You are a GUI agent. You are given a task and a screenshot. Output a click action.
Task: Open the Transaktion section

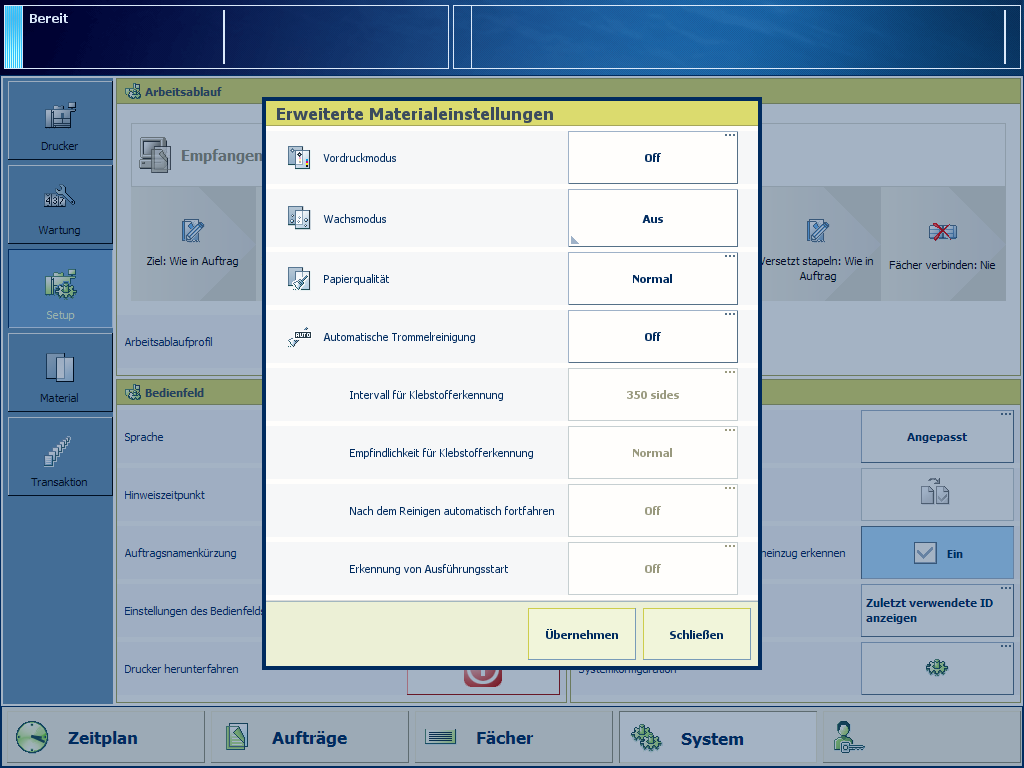(x=60, y=456)
